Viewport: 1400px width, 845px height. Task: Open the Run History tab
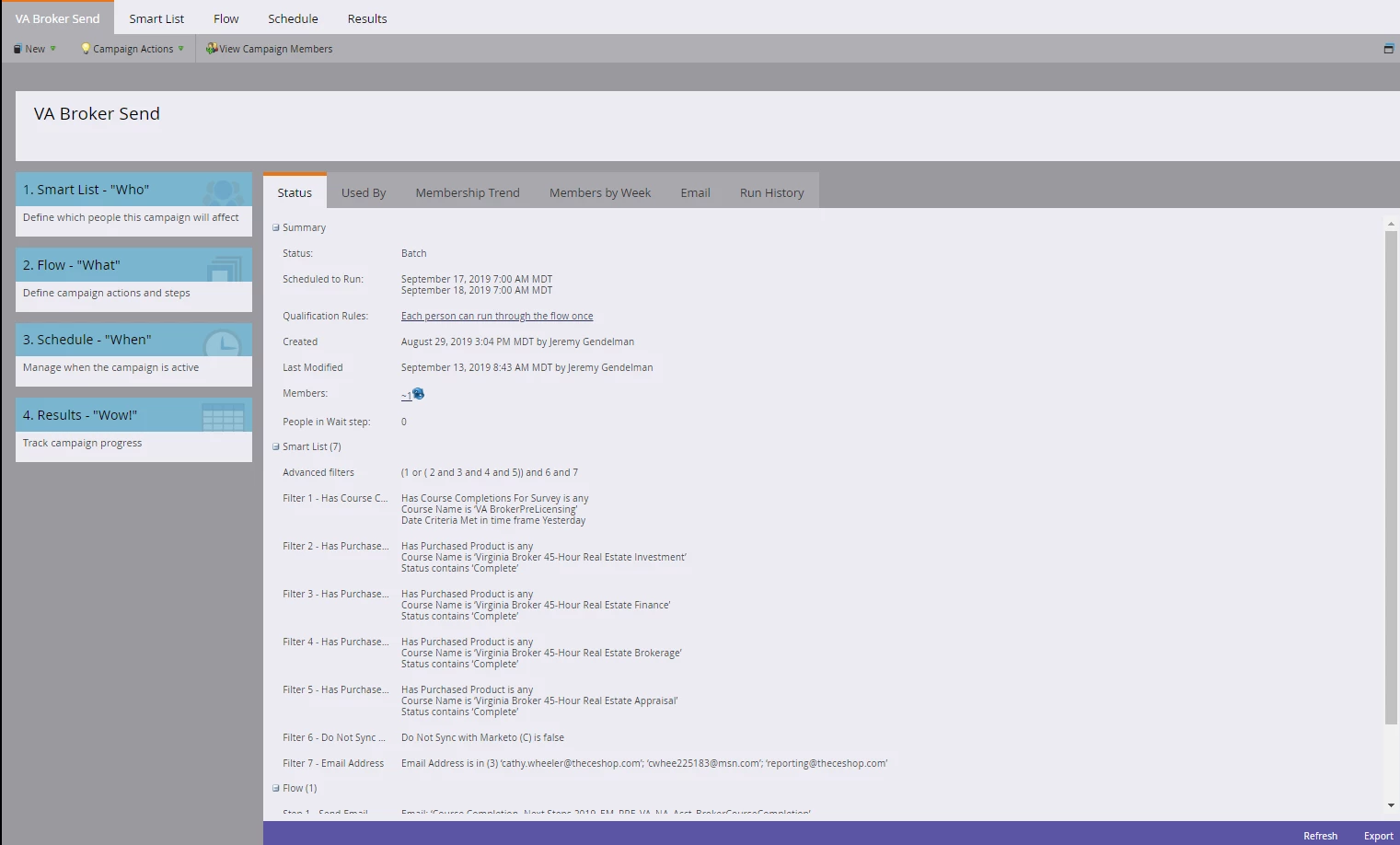(x=771, y=192)
